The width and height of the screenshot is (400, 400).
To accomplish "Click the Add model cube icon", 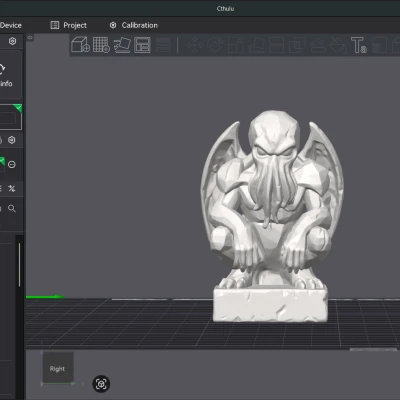I will [x=81, y=45].
